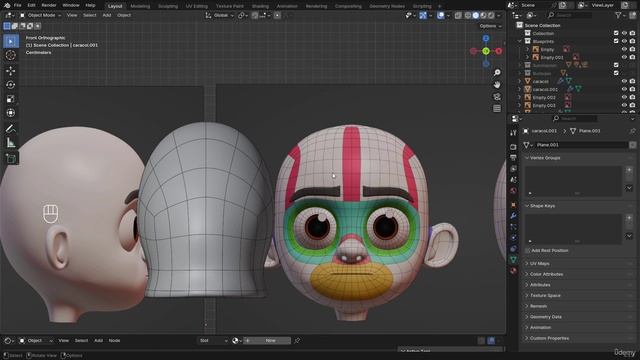Hide Empty.002 with its eye icon
Screen dimensions: 640x360
624,97
